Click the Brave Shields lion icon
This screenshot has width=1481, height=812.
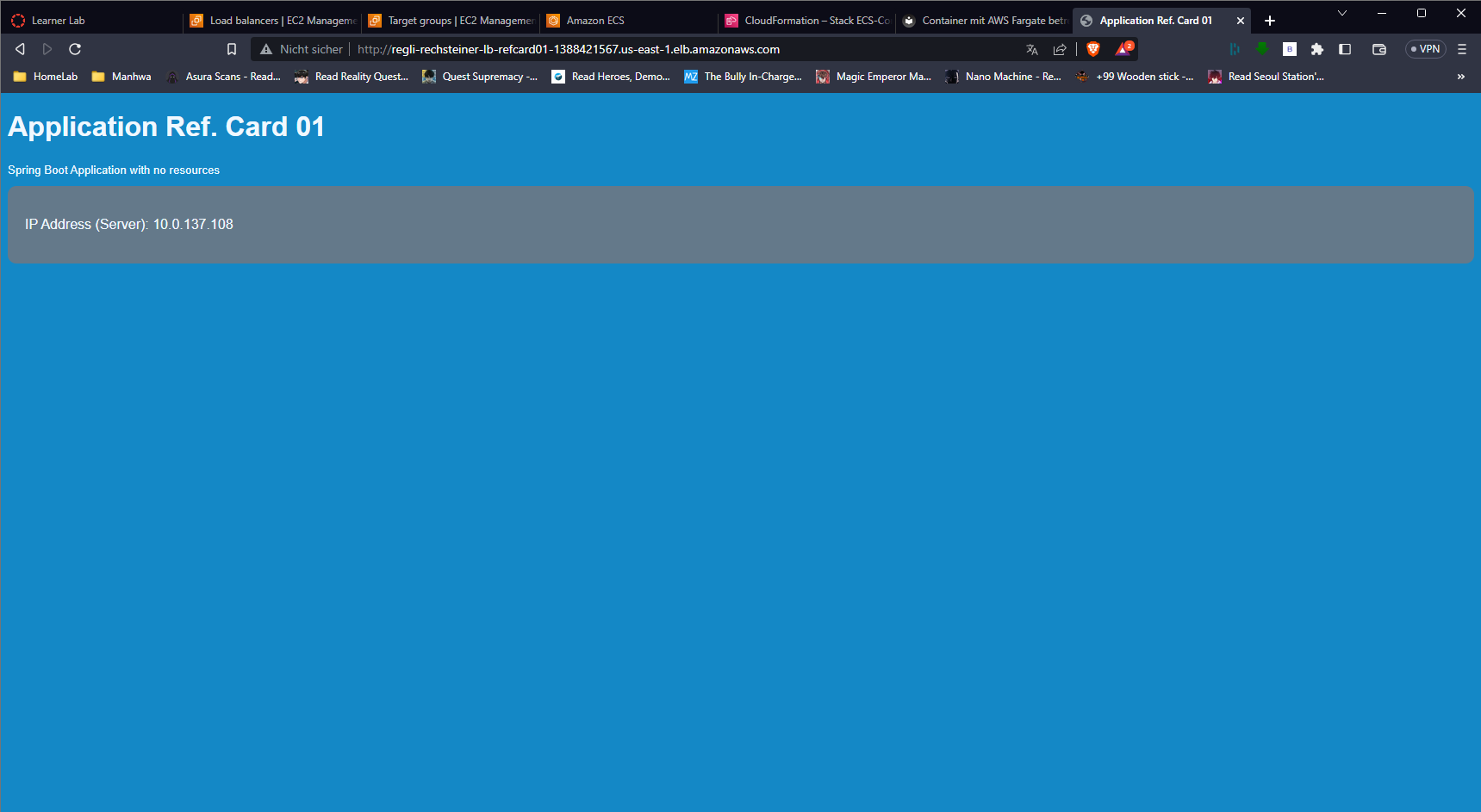[1093, 49]
